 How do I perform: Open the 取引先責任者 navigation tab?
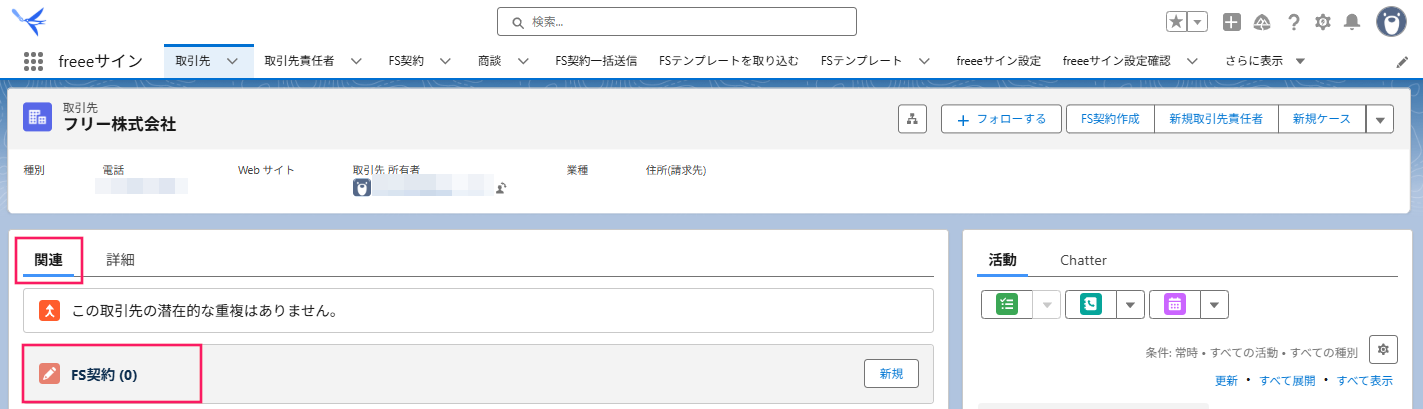tap(299, 61)
